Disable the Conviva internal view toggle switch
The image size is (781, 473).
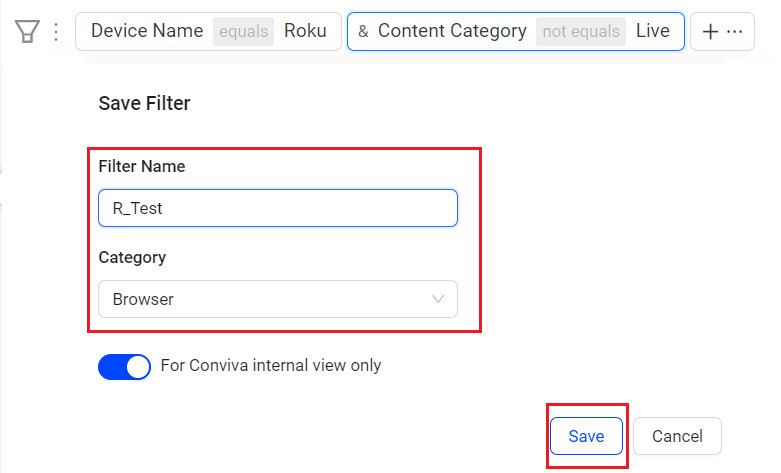tap(125, 367)
